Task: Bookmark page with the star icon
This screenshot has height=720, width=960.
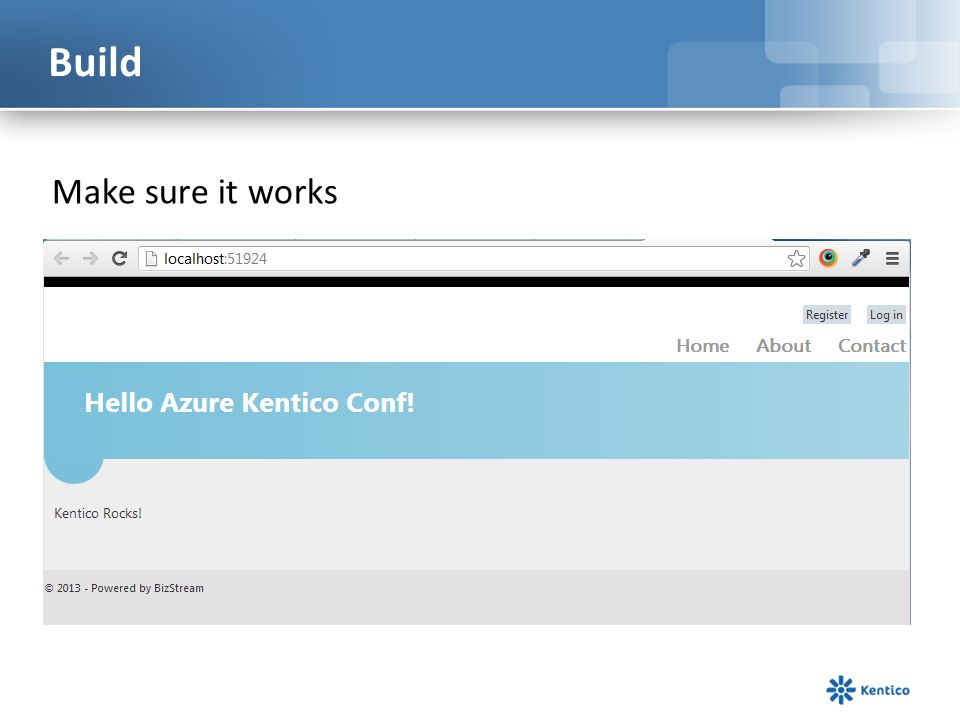Action: pos(796,258)
